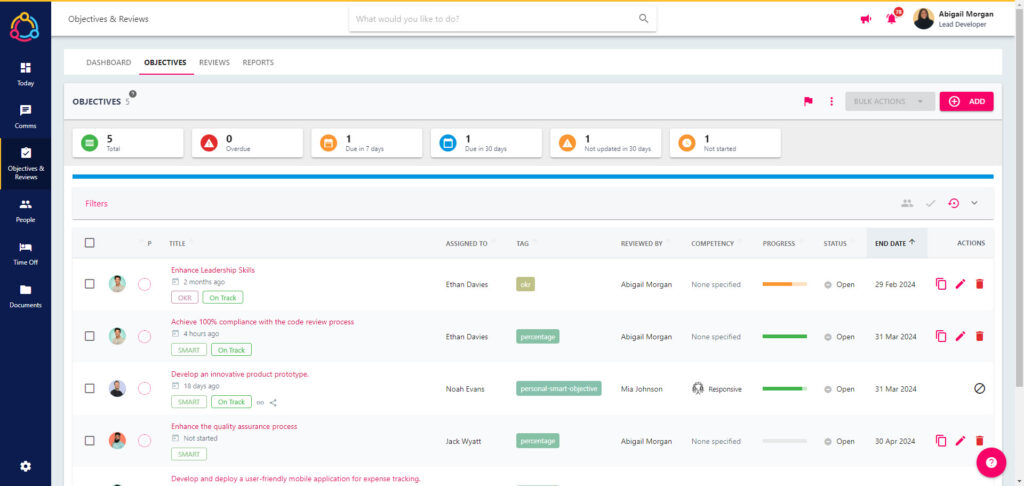The width and height of the screenshot is (1024, 486).
Task: Click the checkmark filter icon
Action: (x=931, y=203)
